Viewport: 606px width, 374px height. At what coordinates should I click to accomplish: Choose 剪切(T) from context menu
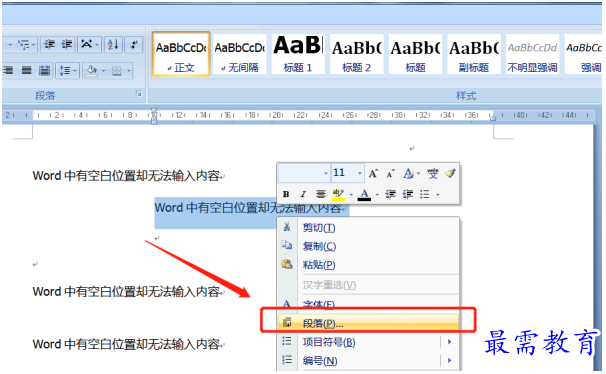[x=368, y=228]
